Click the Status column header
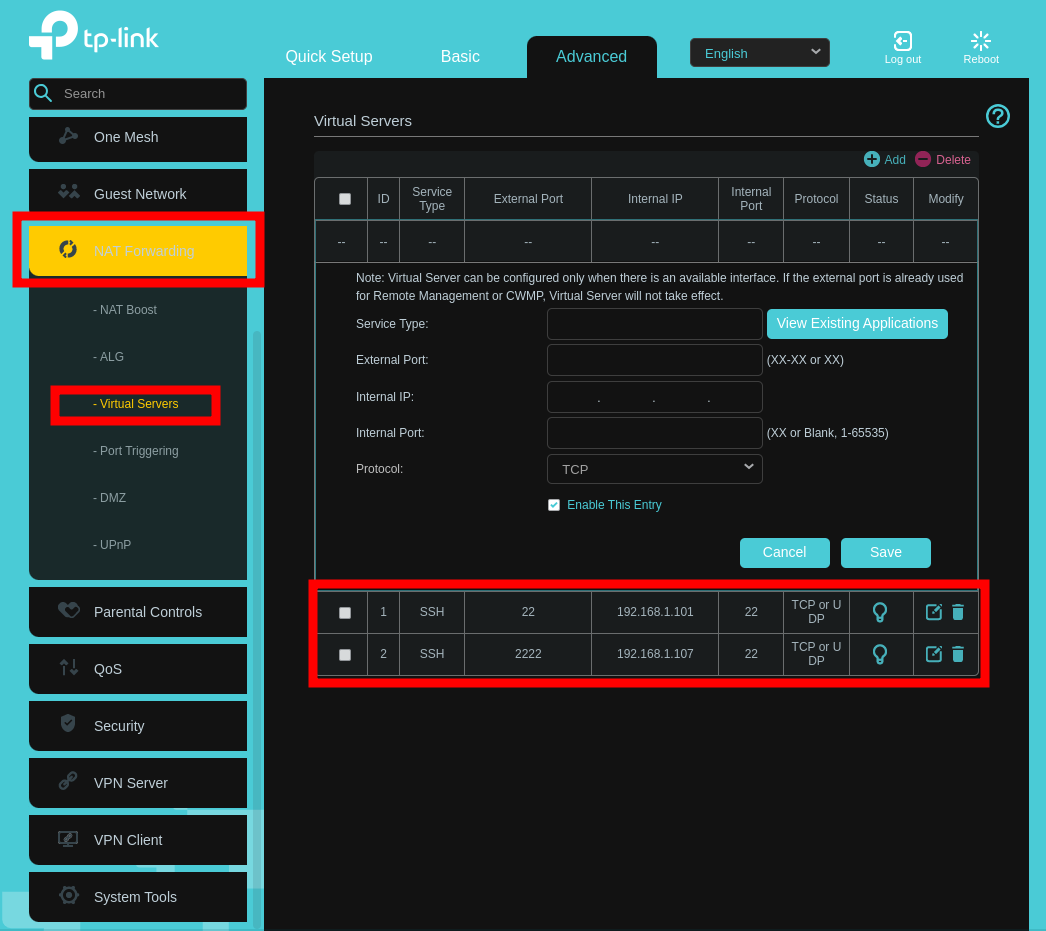Image resolution: width=1046 pixels, height=931 pixels. [881, 199]
